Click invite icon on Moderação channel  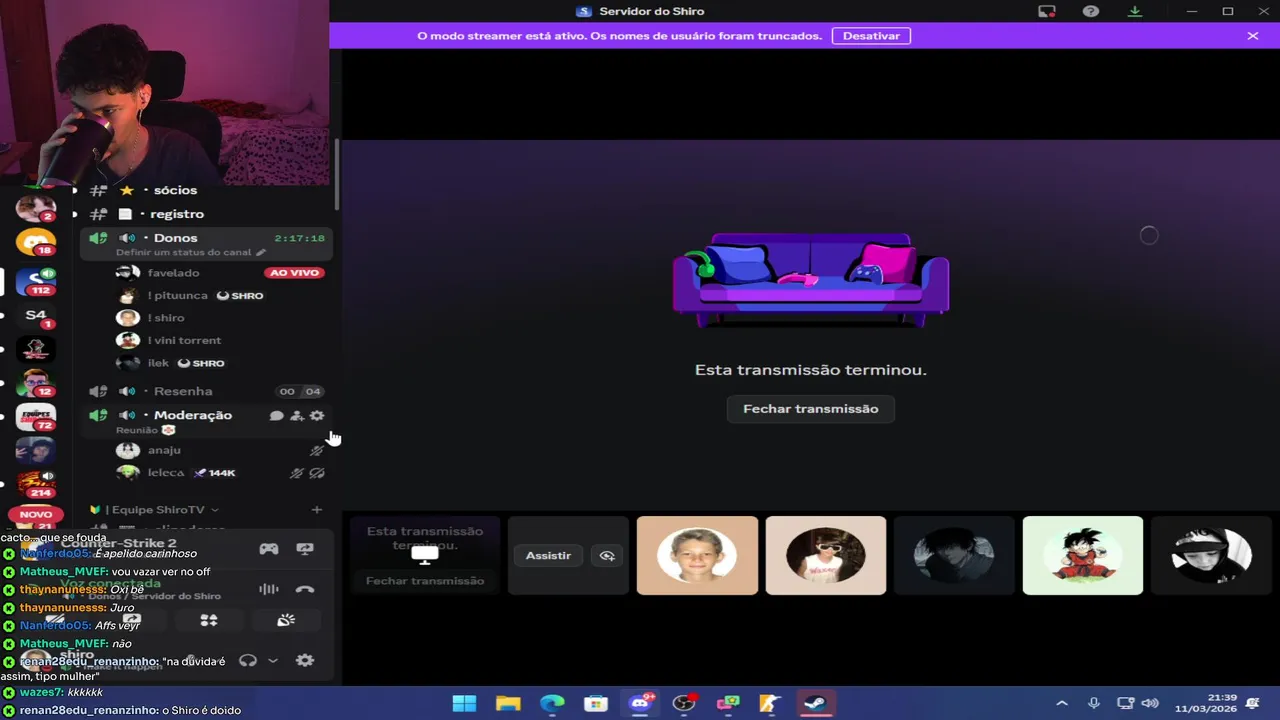(297, 416)
